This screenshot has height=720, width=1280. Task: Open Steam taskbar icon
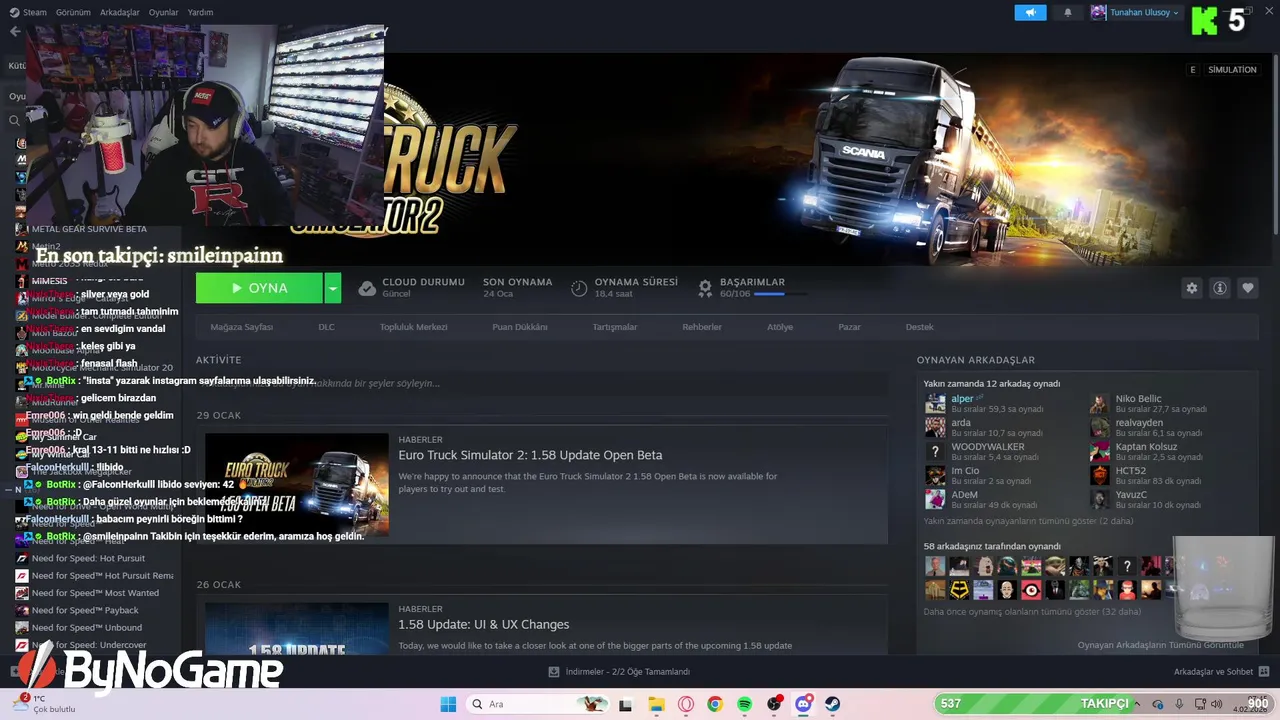coord(832,704)
